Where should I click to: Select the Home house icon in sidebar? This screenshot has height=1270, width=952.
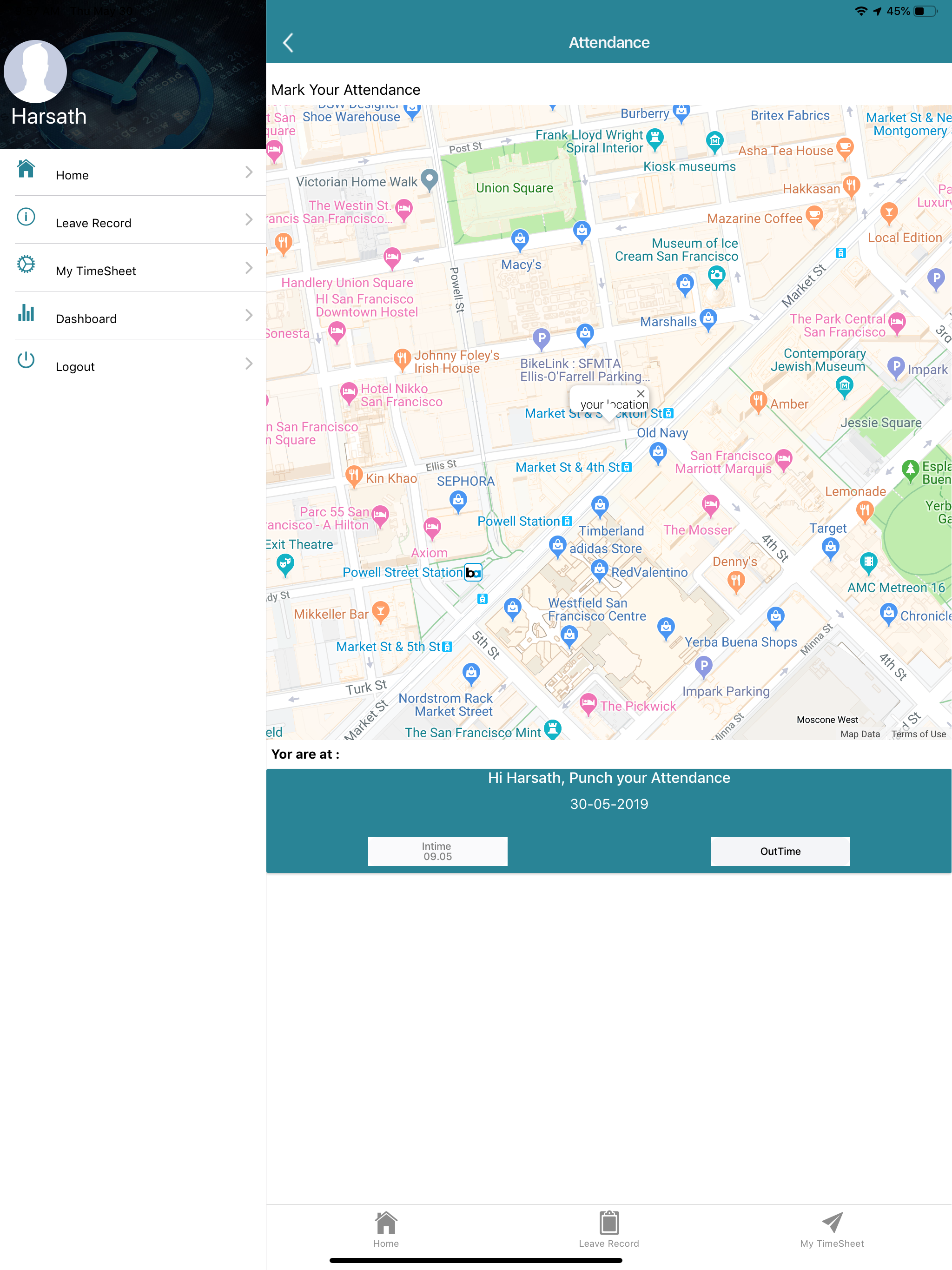click(26, 169)
